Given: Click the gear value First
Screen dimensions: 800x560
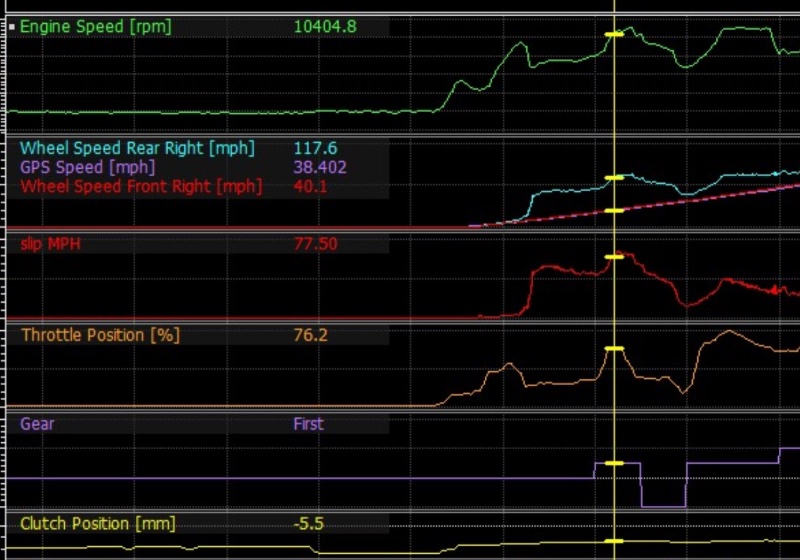Looking at the screenshot, I should pos(308,424).
